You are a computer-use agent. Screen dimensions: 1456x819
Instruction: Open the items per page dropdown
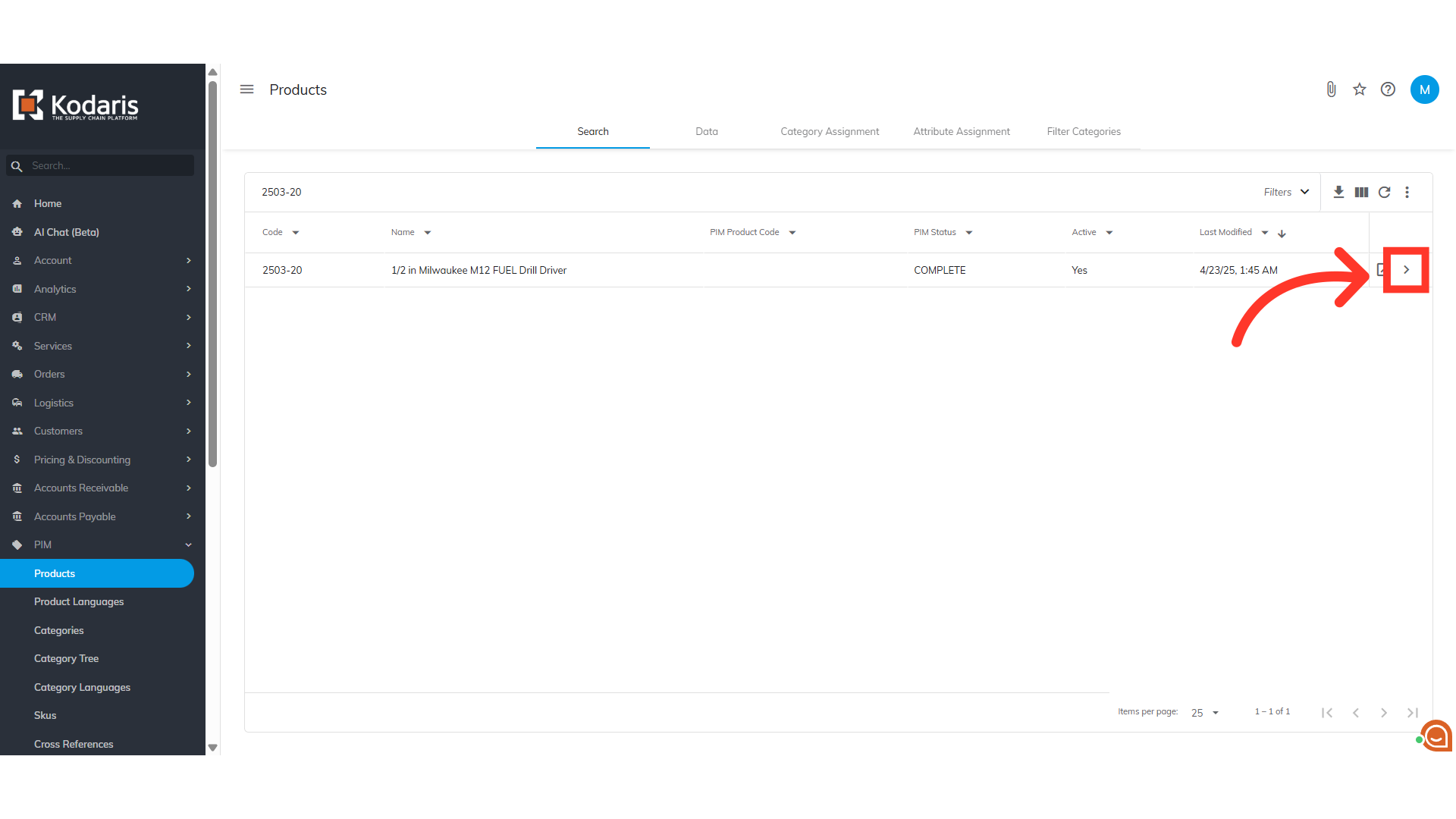coord(1204,712)
